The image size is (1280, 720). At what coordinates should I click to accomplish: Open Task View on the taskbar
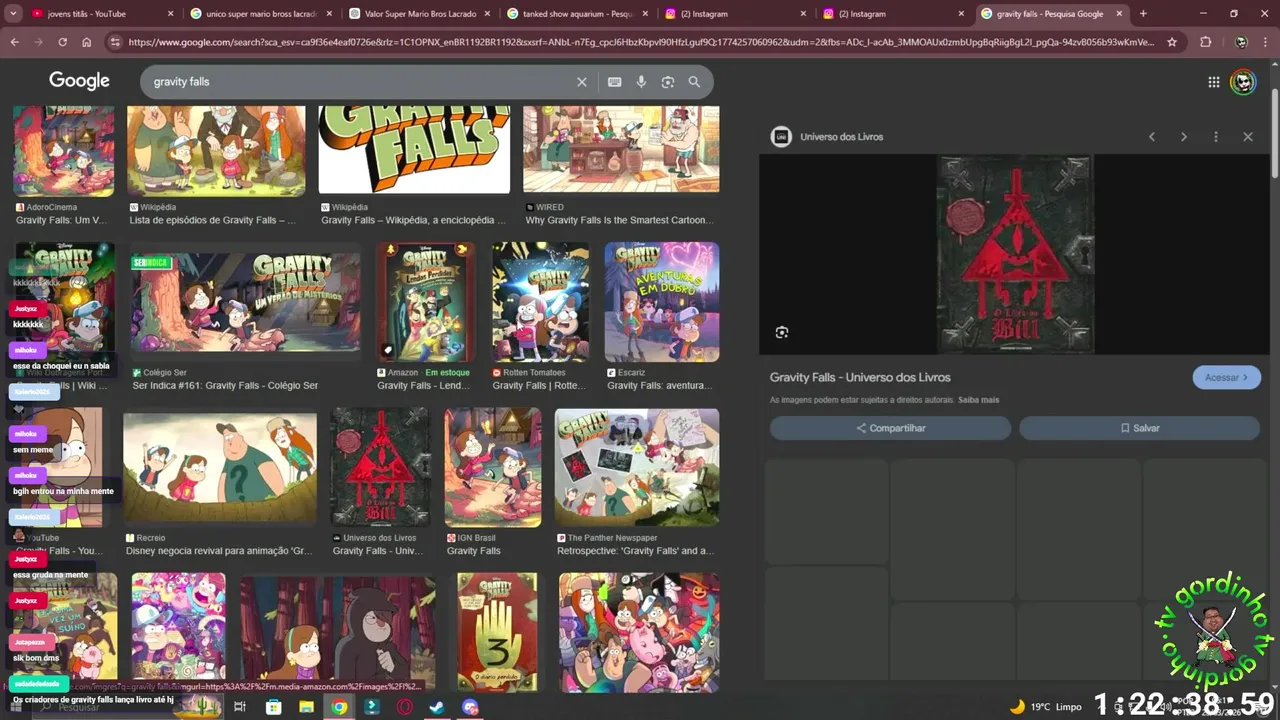tap(240, 707)
